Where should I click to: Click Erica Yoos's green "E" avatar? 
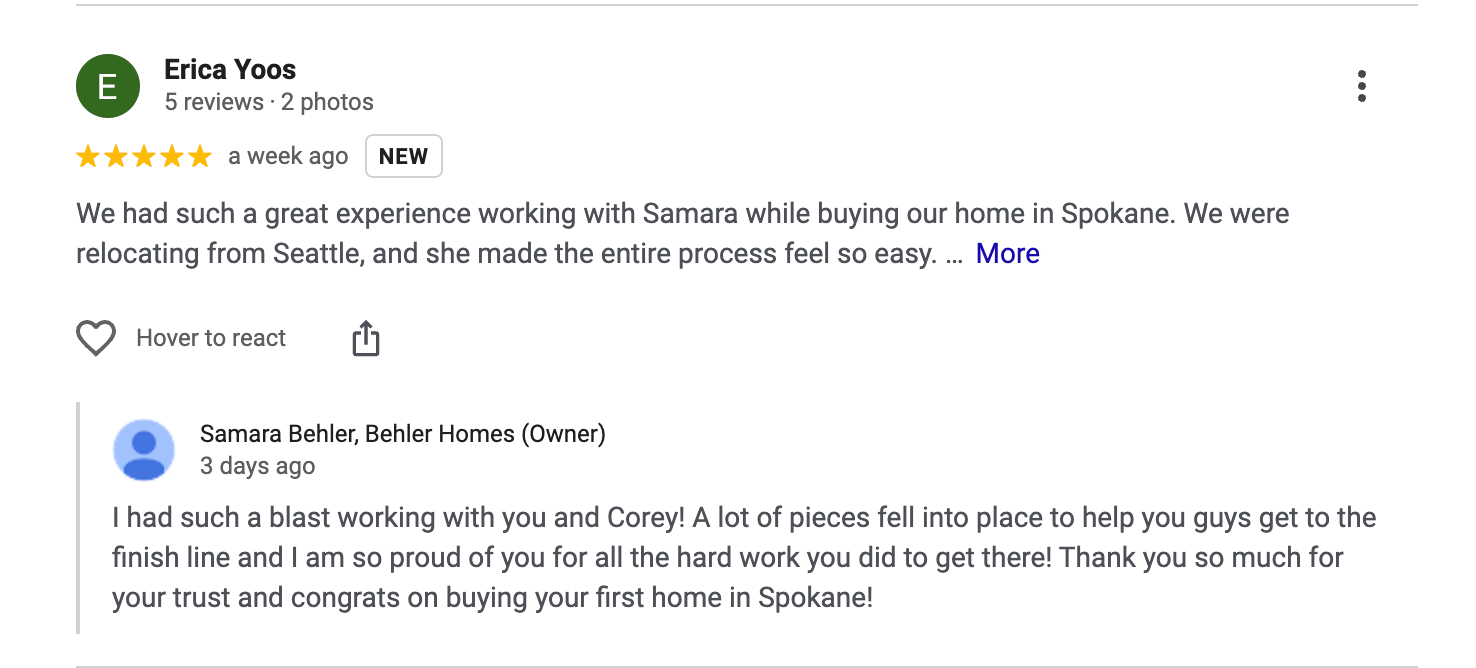coord(107,86)
